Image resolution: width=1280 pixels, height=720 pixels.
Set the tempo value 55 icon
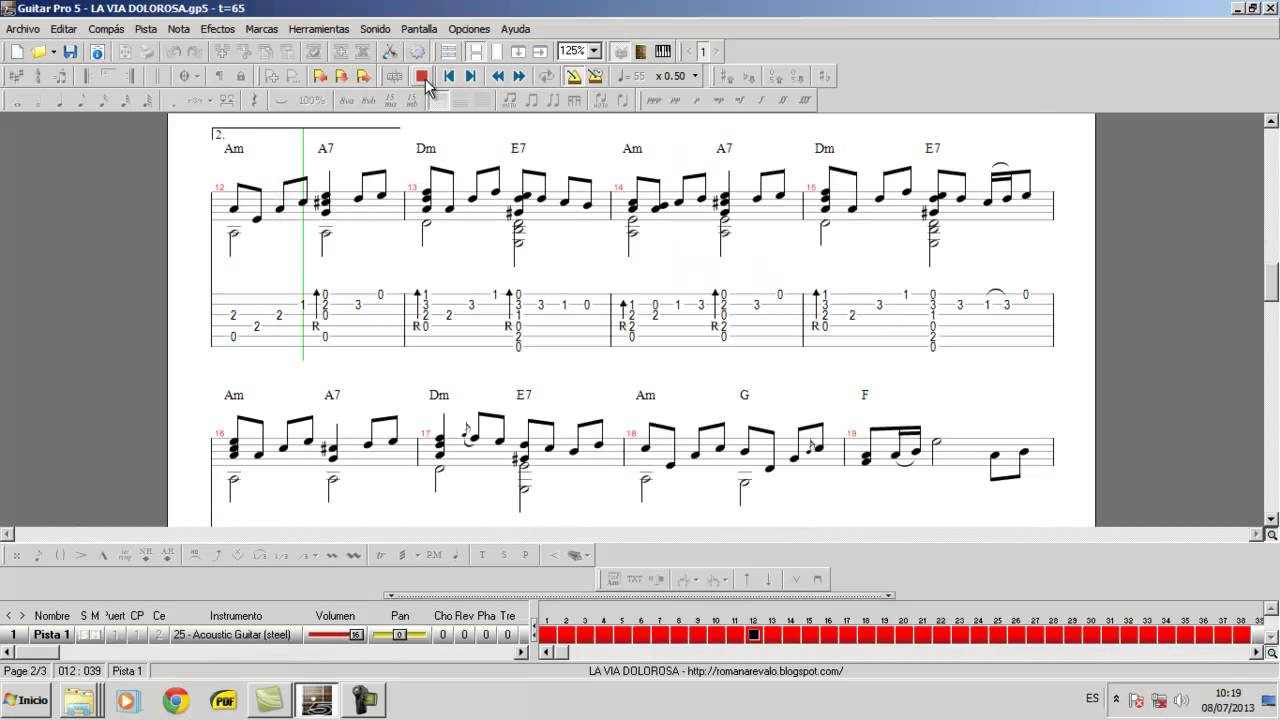coord(632,76)
